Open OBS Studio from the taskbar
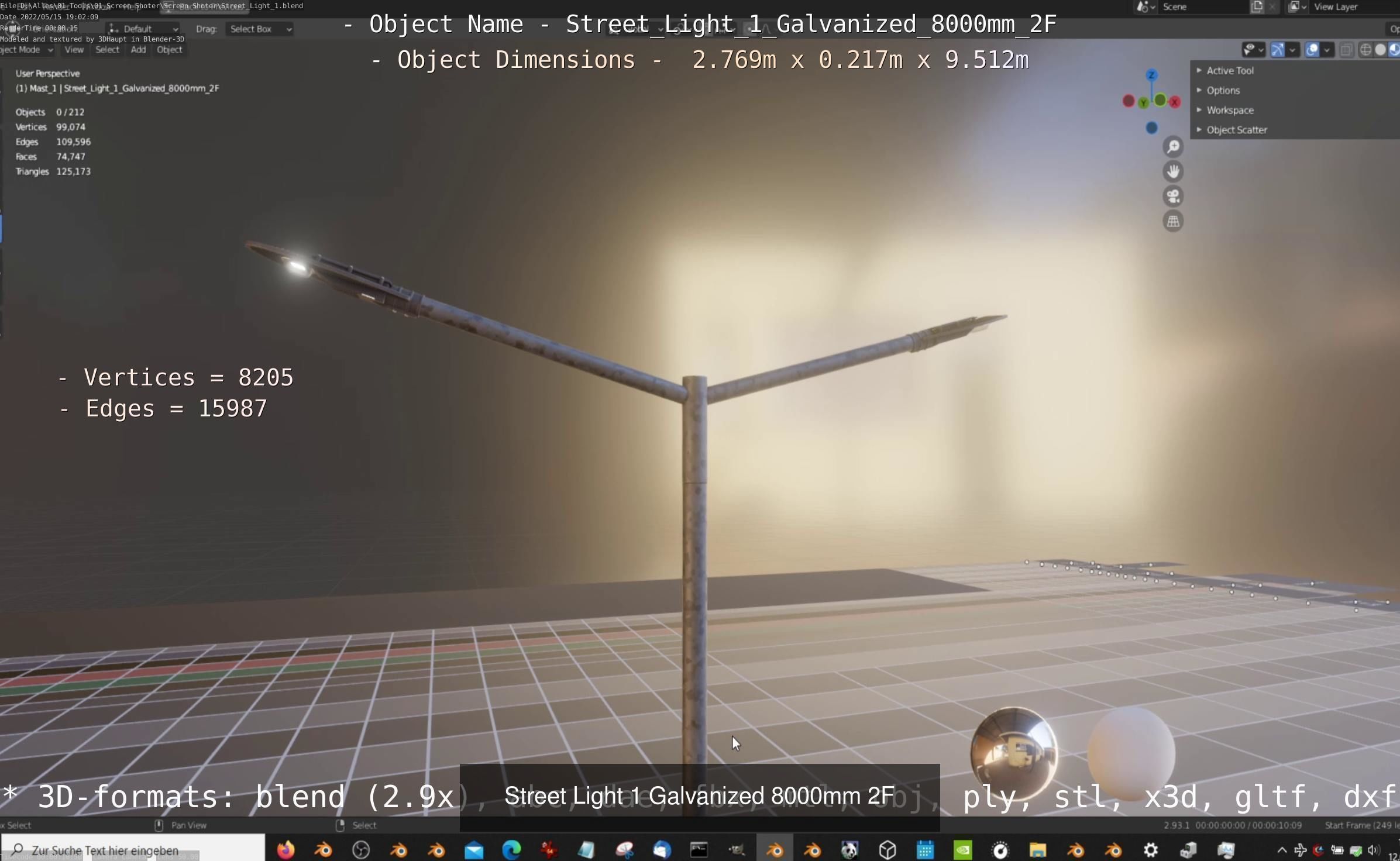 [x=361, y=850]
